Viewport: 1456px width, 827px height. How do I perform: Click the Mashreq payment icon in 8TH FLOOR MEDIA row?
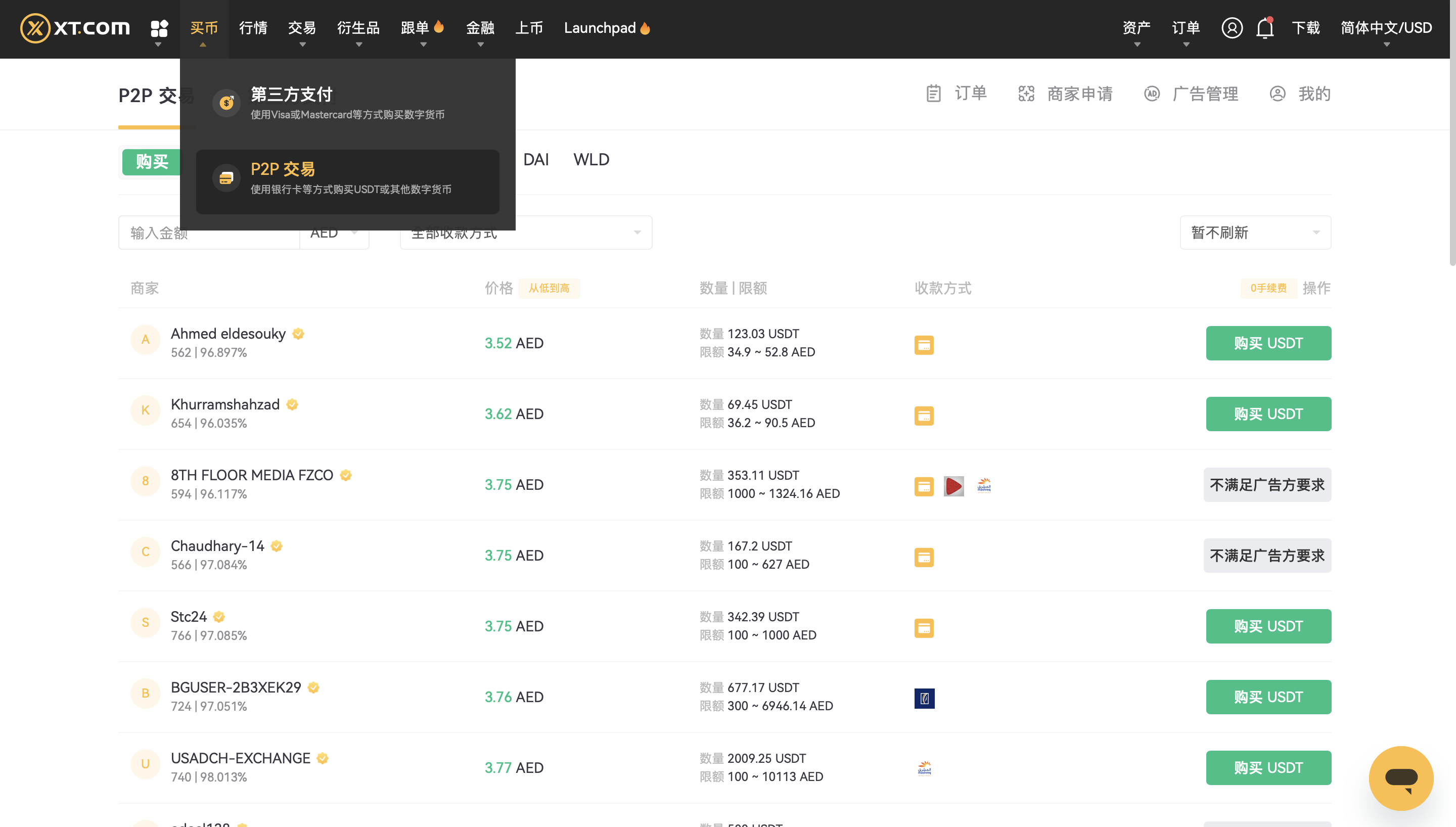pos(984,486)
